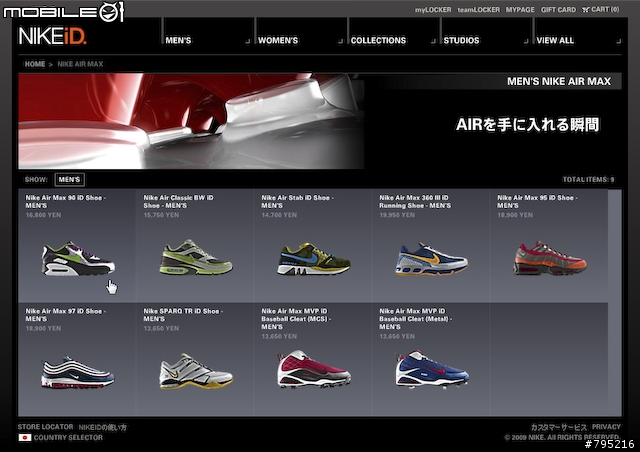Click the NIKE AIR MAX breadcrumb
The width and height of the screenshot is (640, 452).
click(x=80, y=64)
